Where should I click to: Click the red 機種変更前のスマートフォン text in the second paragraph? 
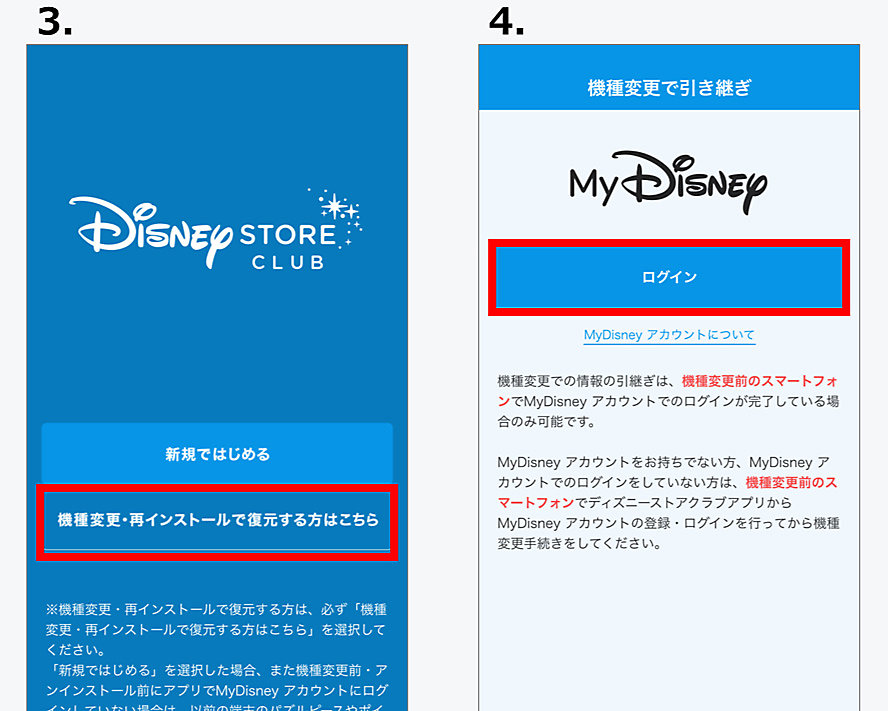tap(792, 482)
